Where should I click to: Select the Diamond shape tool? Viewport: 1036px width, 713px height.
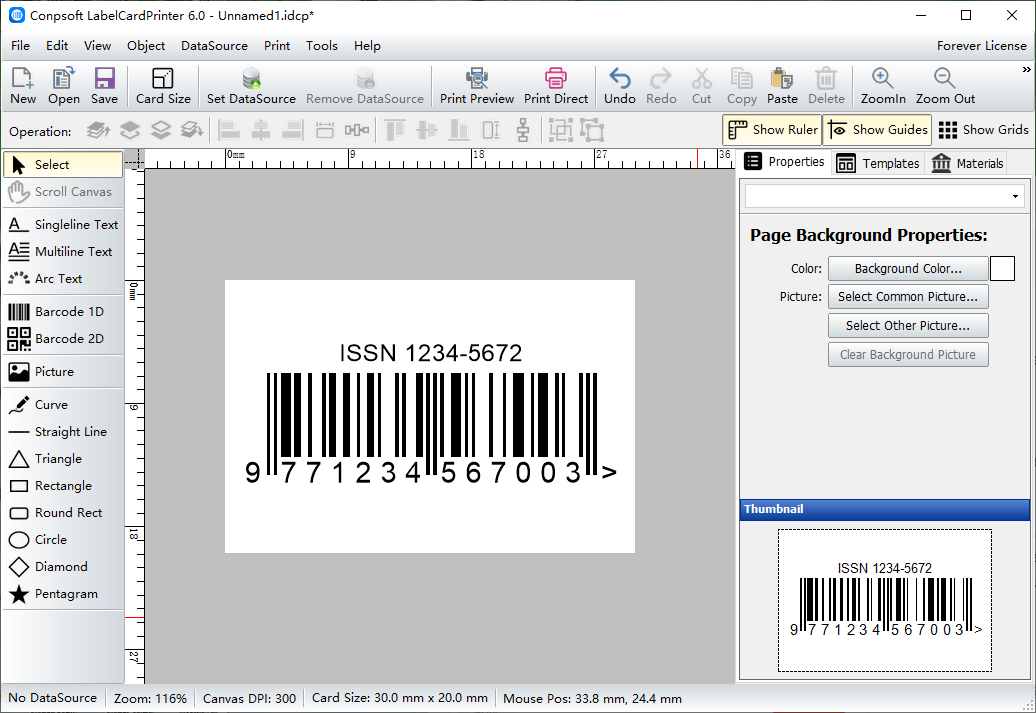[x=63, y=567]
